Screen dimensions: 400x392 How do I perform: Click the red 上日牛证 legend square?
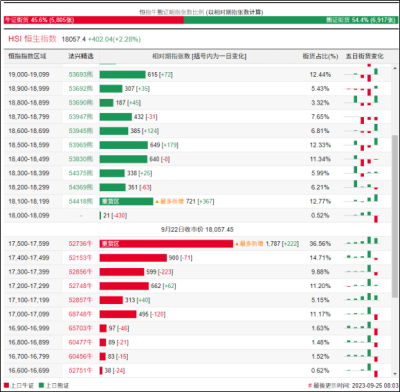click(6, 385)
